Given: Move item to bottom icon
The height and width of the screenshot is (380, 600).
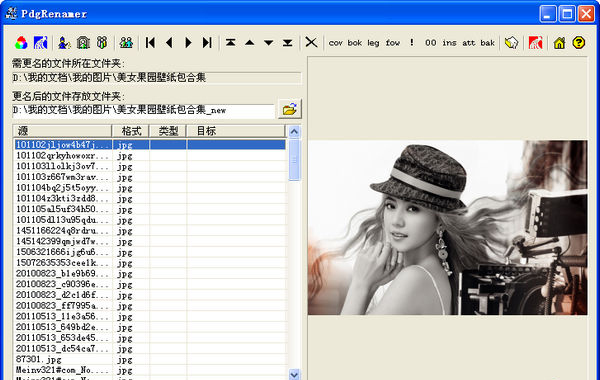Looking at the screenshot, I should click(288, 42).
